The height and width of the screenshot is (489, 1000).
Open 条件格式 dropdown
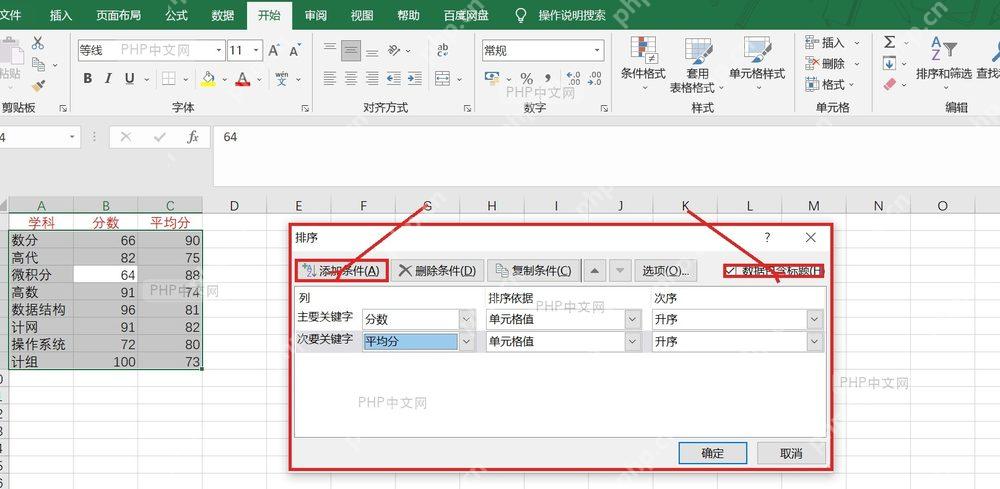click(x=643, y=66)
